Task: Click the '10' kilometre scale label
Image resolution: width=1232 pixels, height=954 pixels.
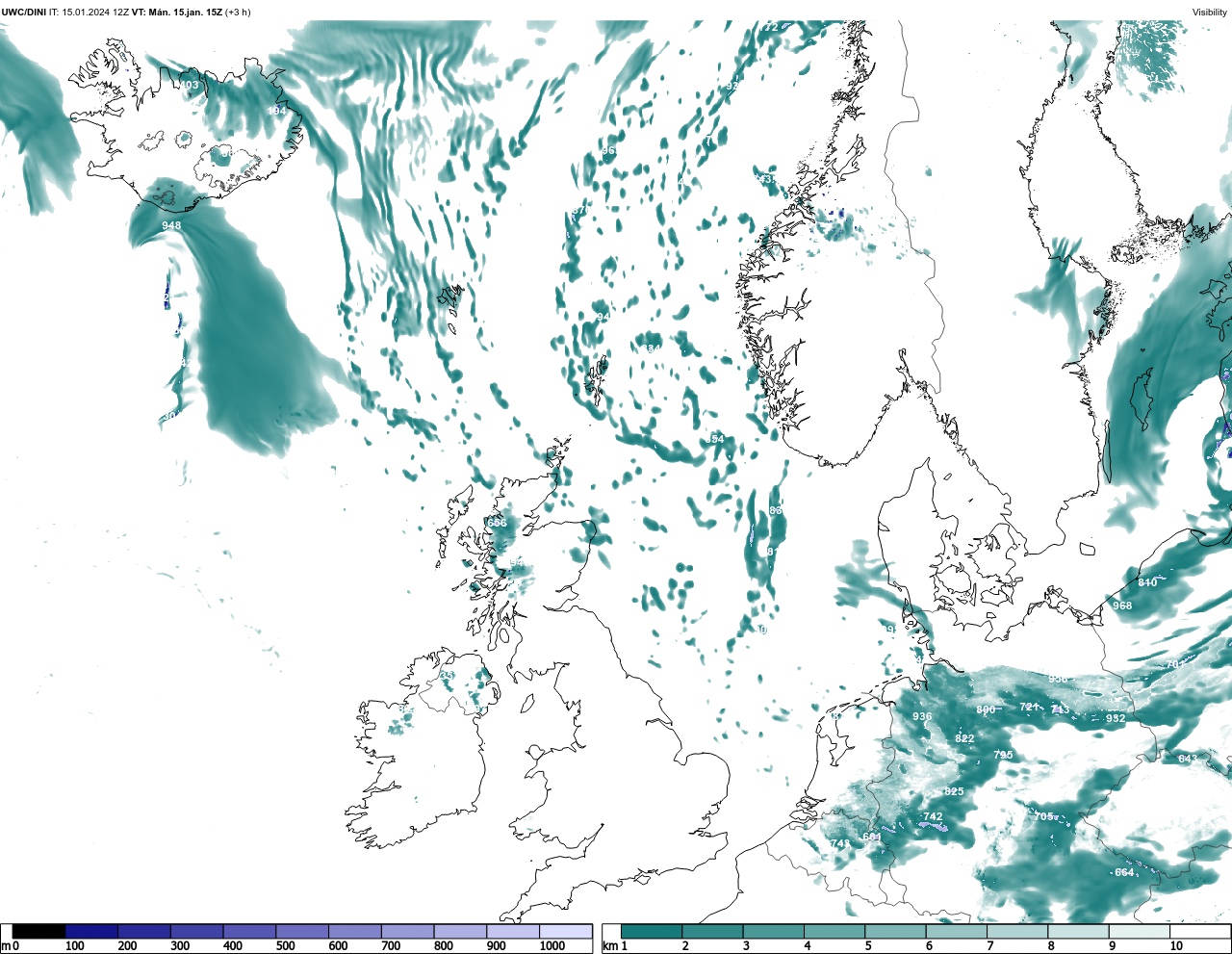Action: click(1176, 946)
